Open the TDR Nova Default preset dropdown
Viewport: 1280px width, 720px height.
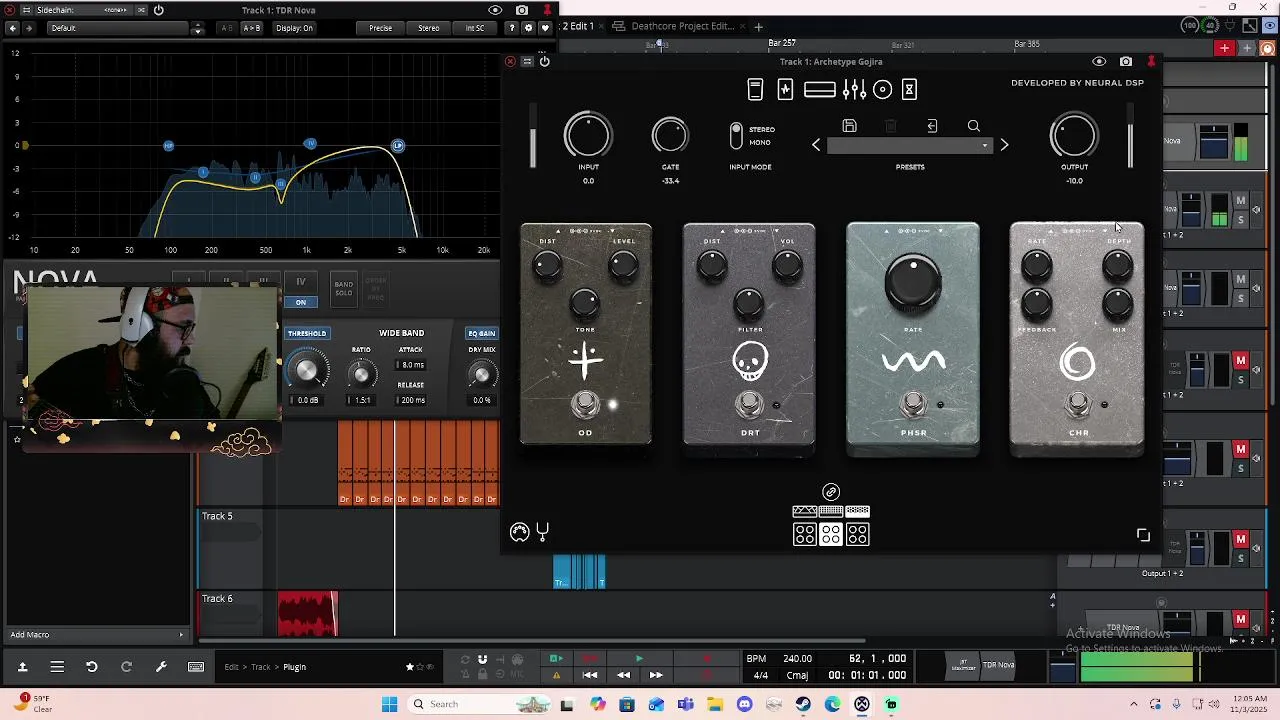(x=120, y=28)
